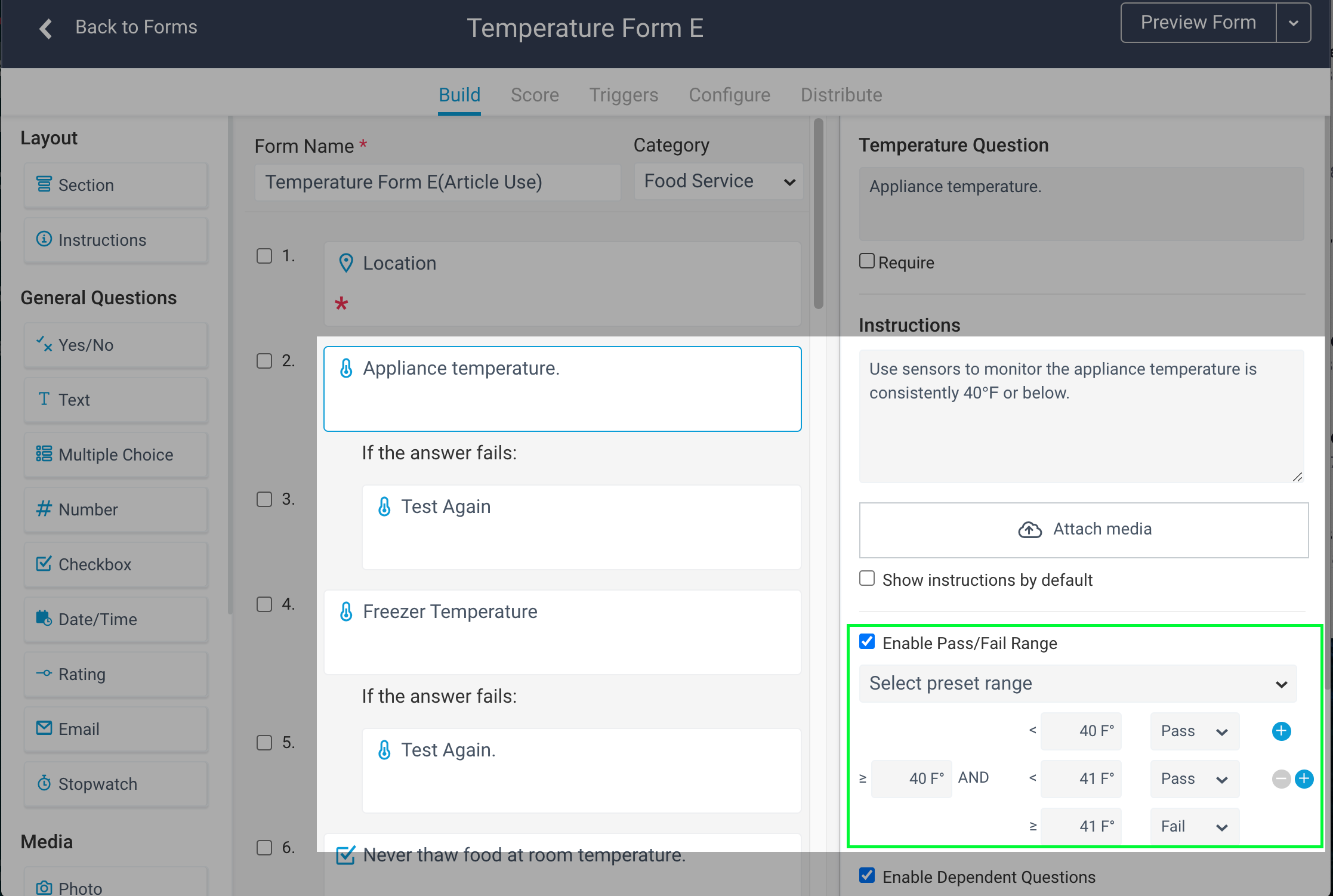The height and width of the screenshot is (896, 1333).
Task: Switch to the Triggers tab
Action: (x=624, y=95)
